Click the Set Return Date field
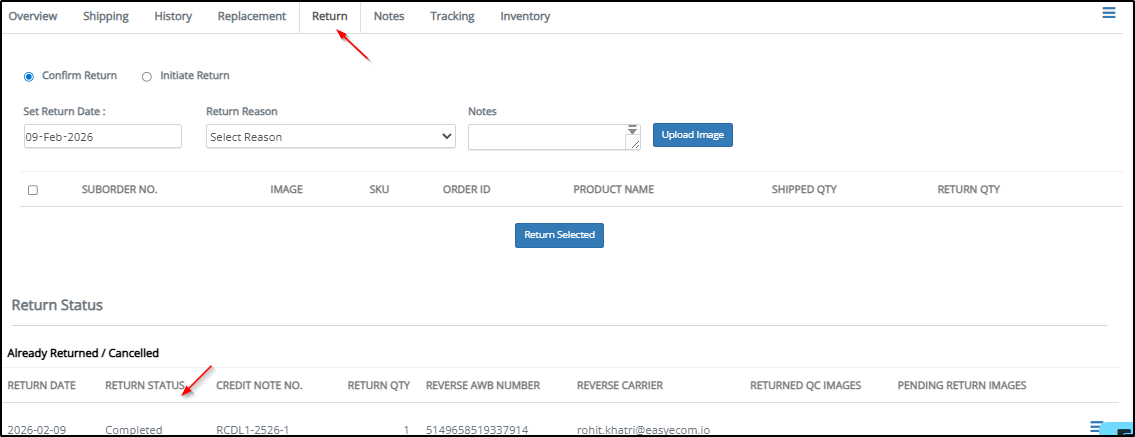The height and width of the screenshot is (437, 1135). coord(102,137)
